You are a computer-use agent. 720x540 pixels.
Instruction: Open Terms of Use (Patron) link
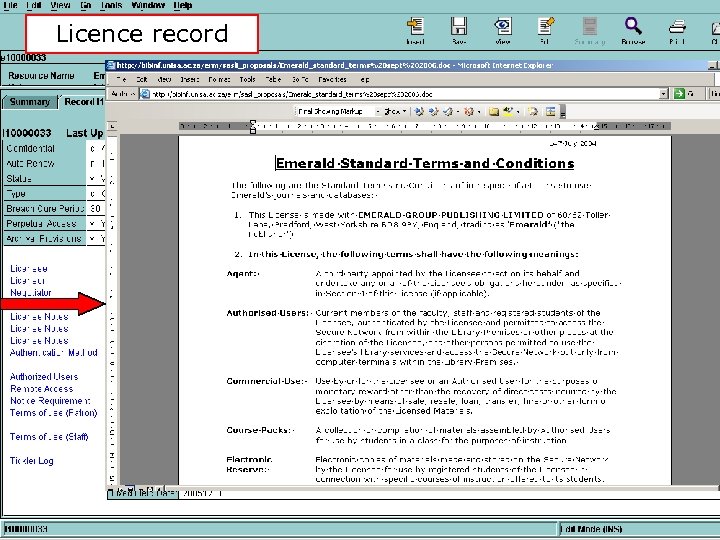53,412
